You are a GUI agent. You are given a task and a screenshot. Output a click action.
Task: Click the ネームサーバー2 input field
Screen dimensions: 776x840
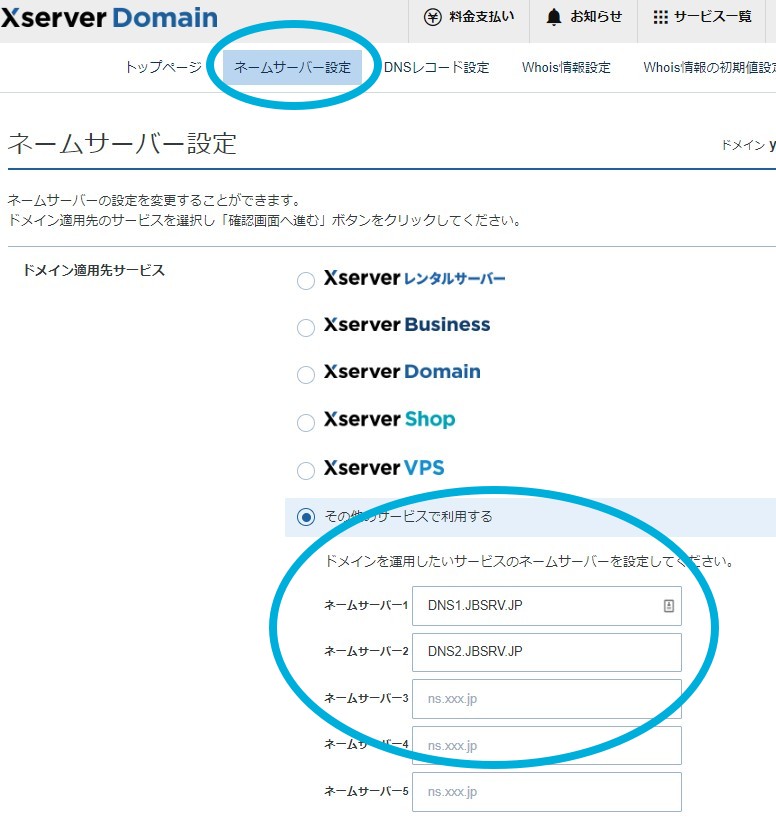(x=547, y=652)
